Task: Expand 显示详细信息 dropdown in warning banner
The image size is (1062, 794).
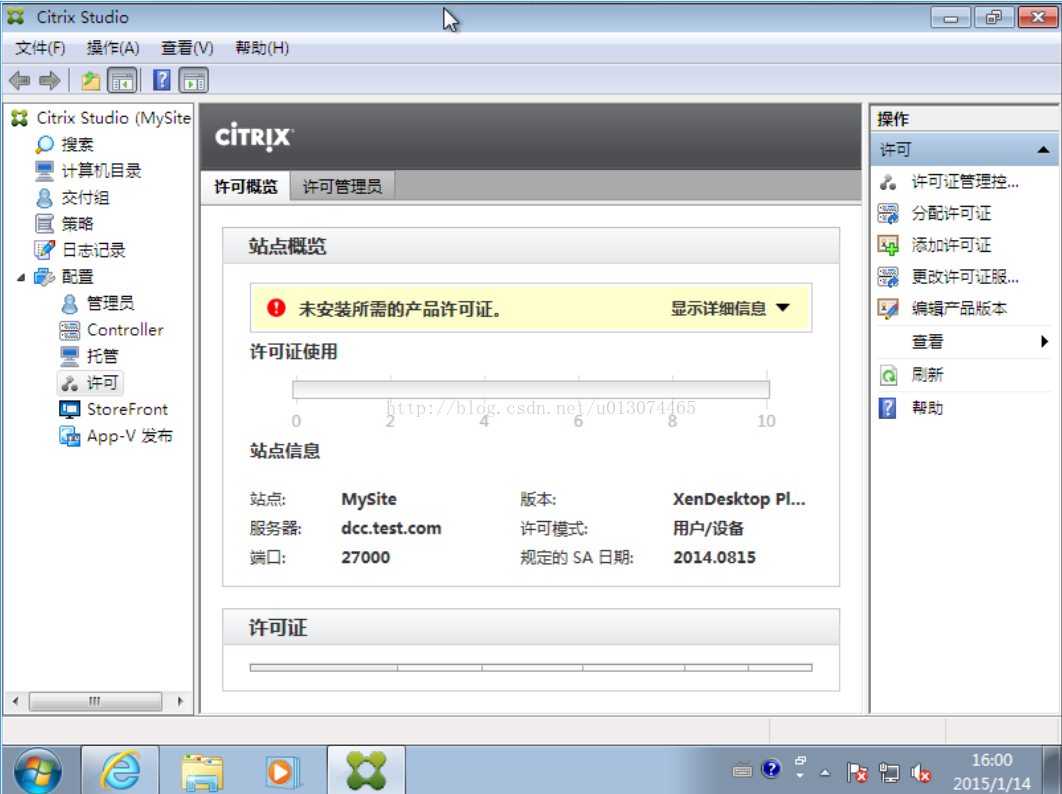Action: (730, 309)
